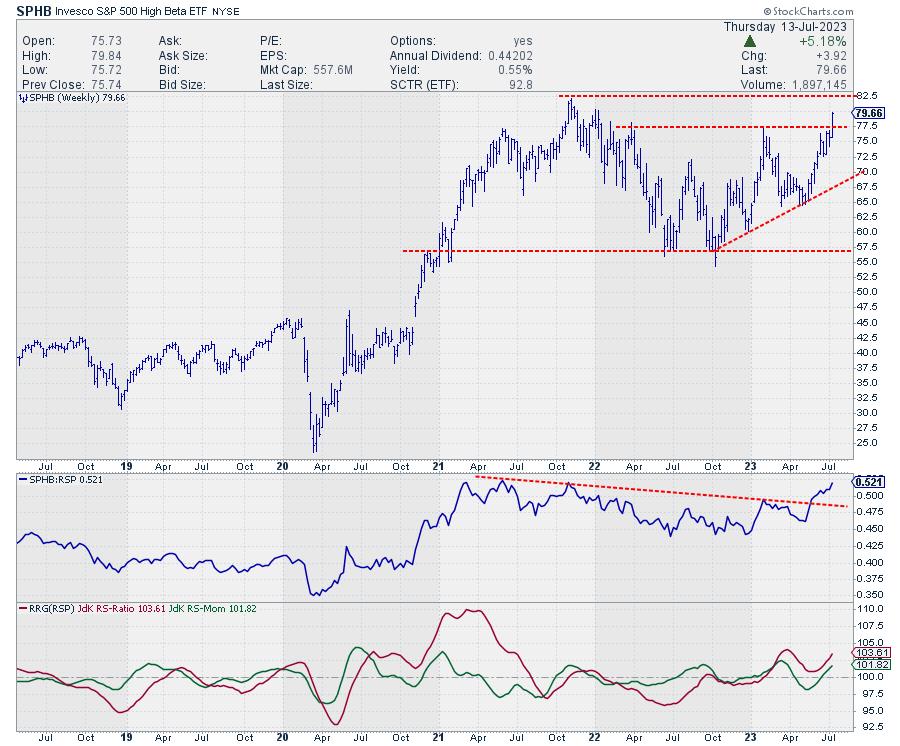Click the '21' year marker on price chart axis

pyautogui.click(x=438, y=465)
